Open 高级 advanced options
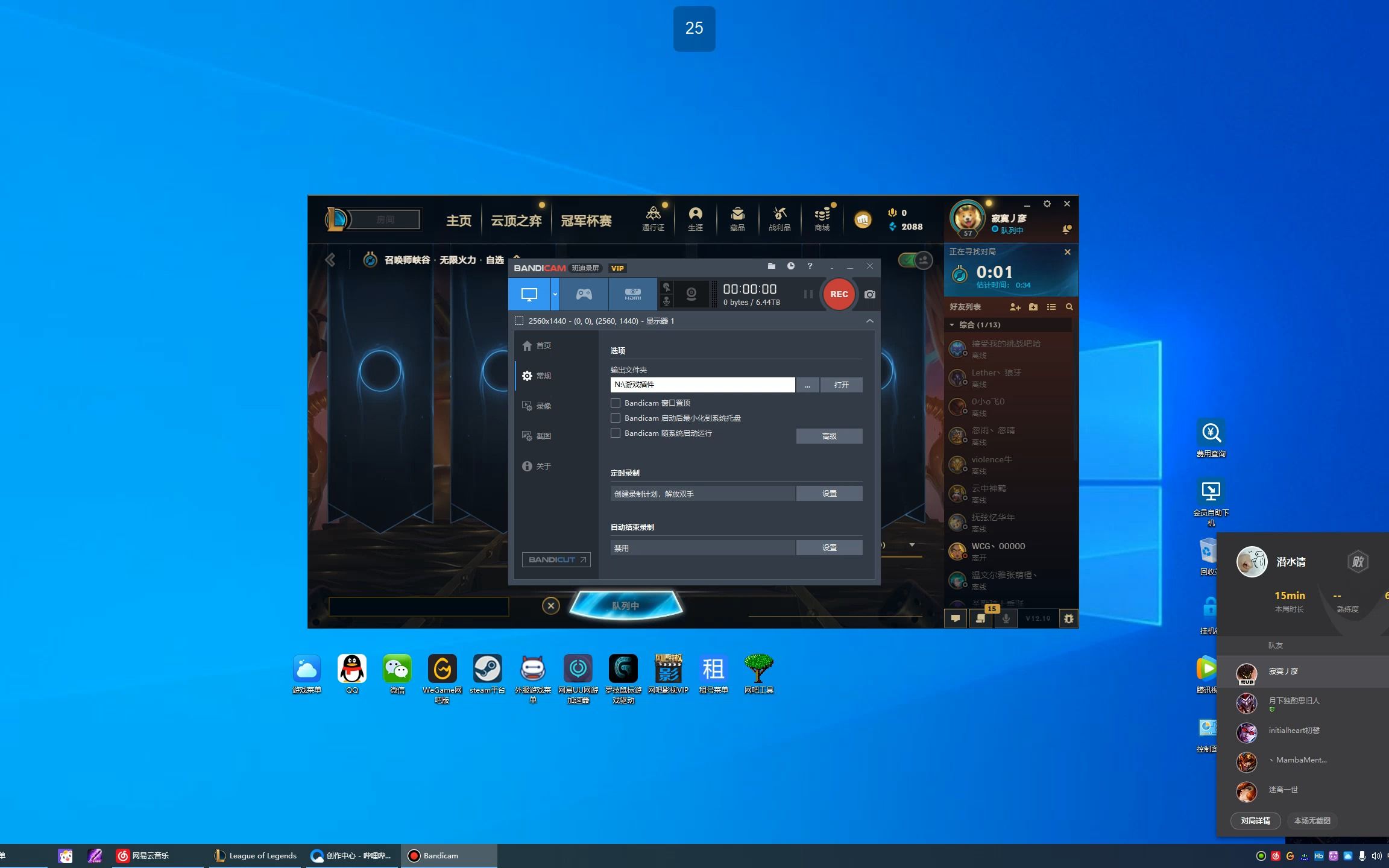This screenshot has height=868, width=1389. point(829,436)
